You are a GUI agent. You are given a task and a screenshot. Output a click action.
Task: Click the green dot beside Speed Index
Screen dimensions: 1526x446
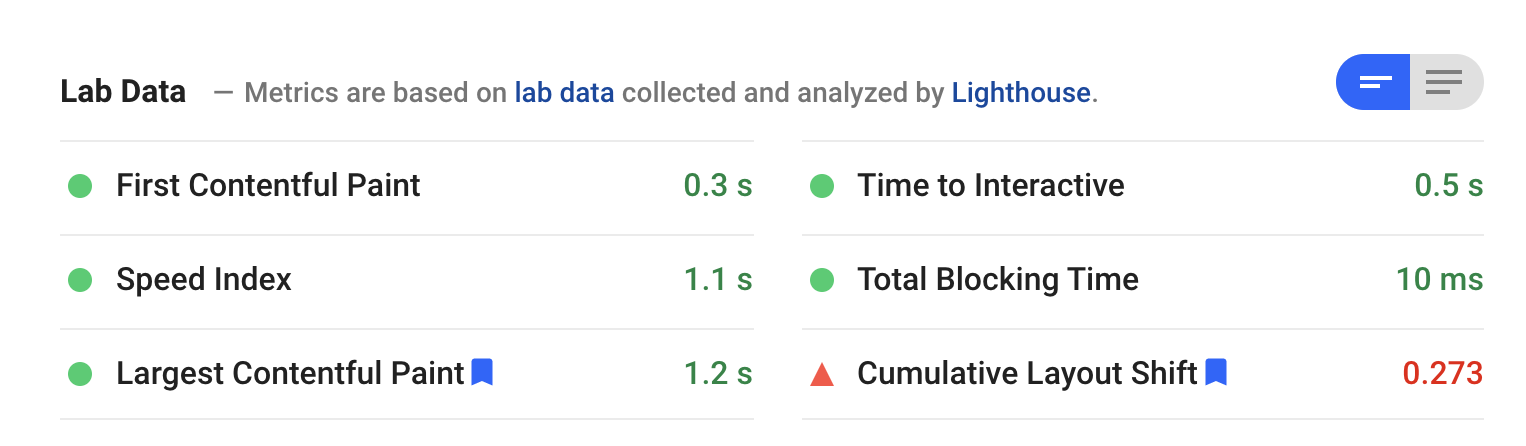click(80, 280)
